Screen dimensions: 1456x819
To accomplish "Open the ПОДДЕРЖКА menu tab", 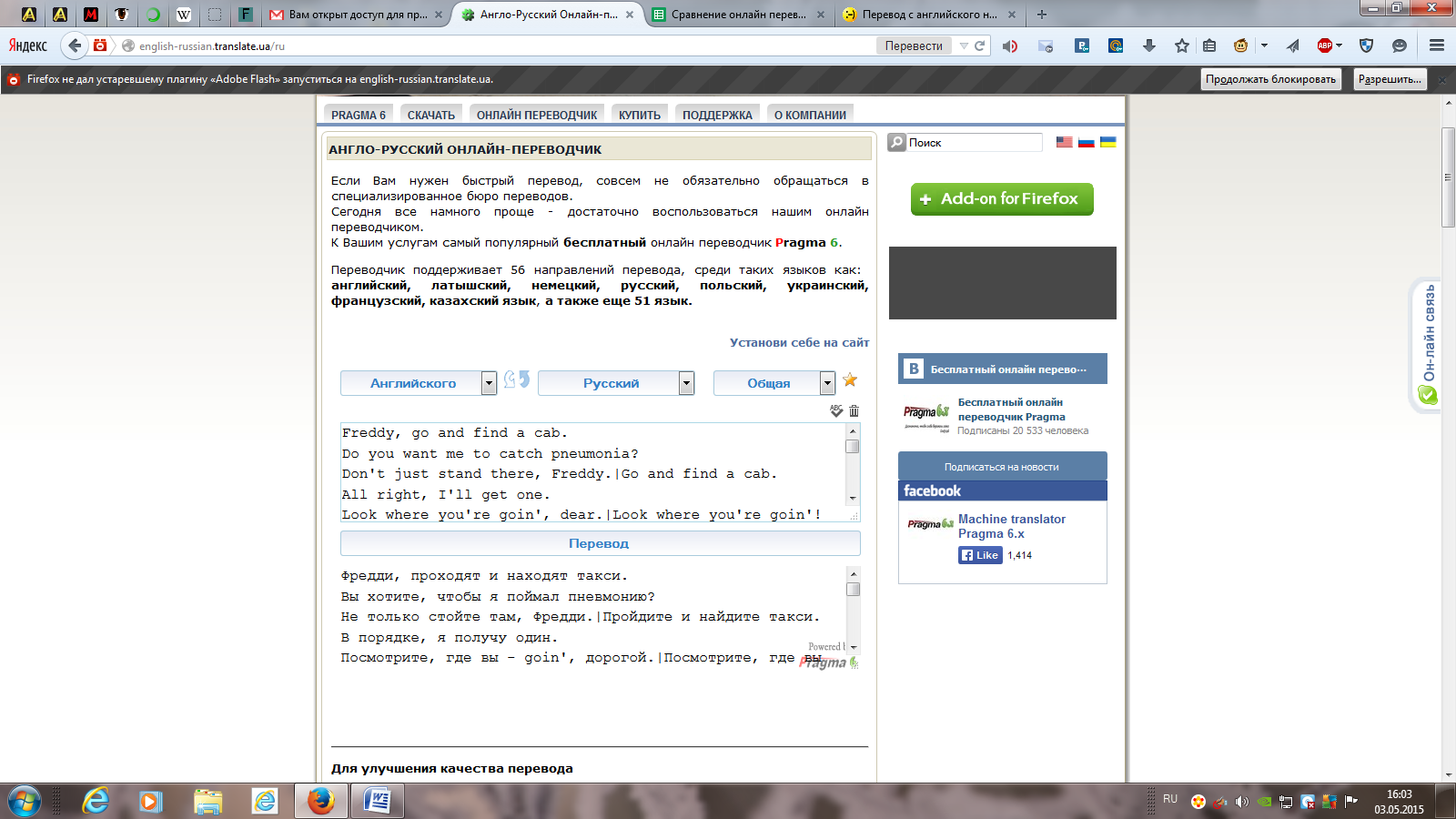I will [717, 115].
